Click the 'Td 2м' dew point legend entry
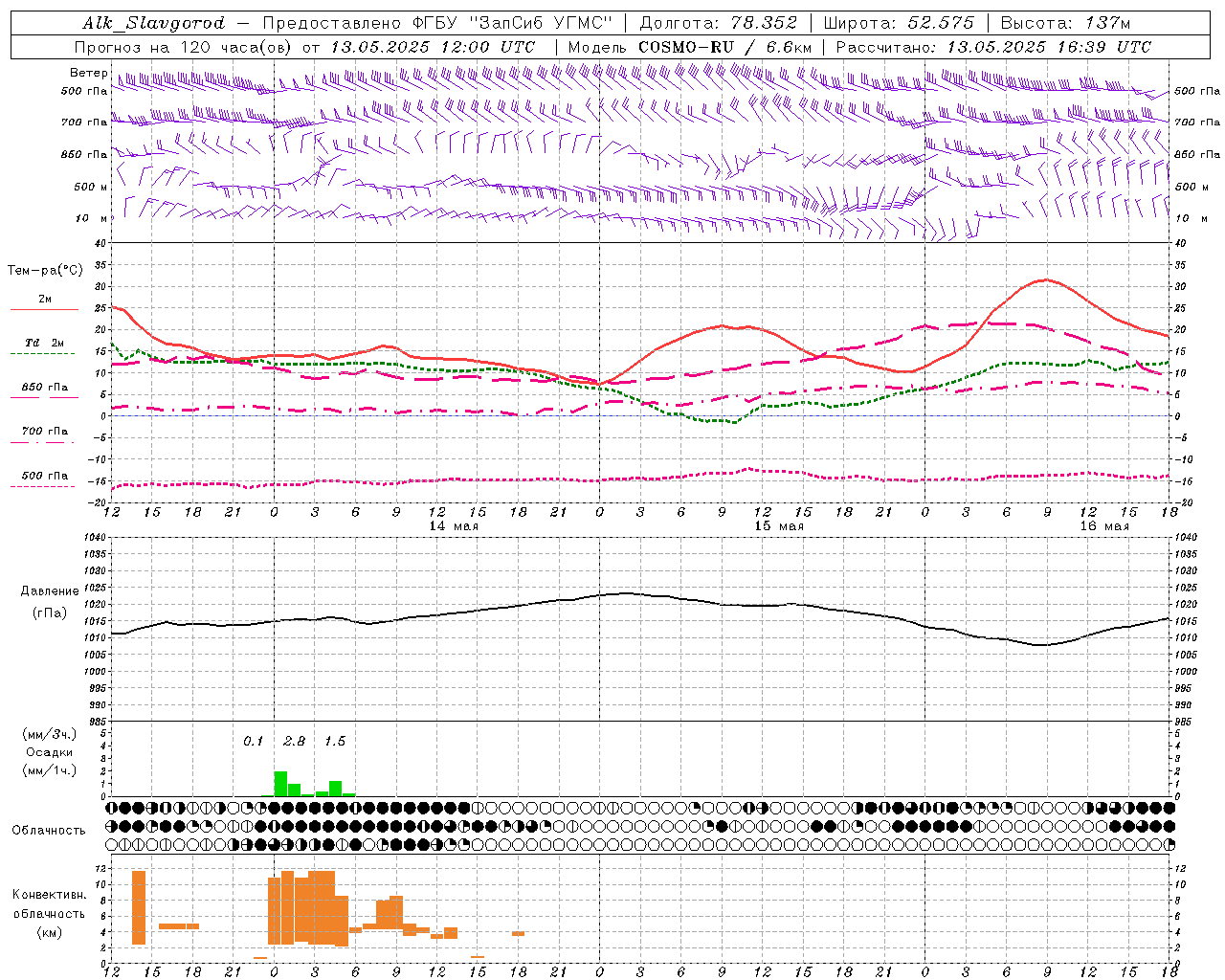Screen dimensions: 1225x980 point(44,343)
